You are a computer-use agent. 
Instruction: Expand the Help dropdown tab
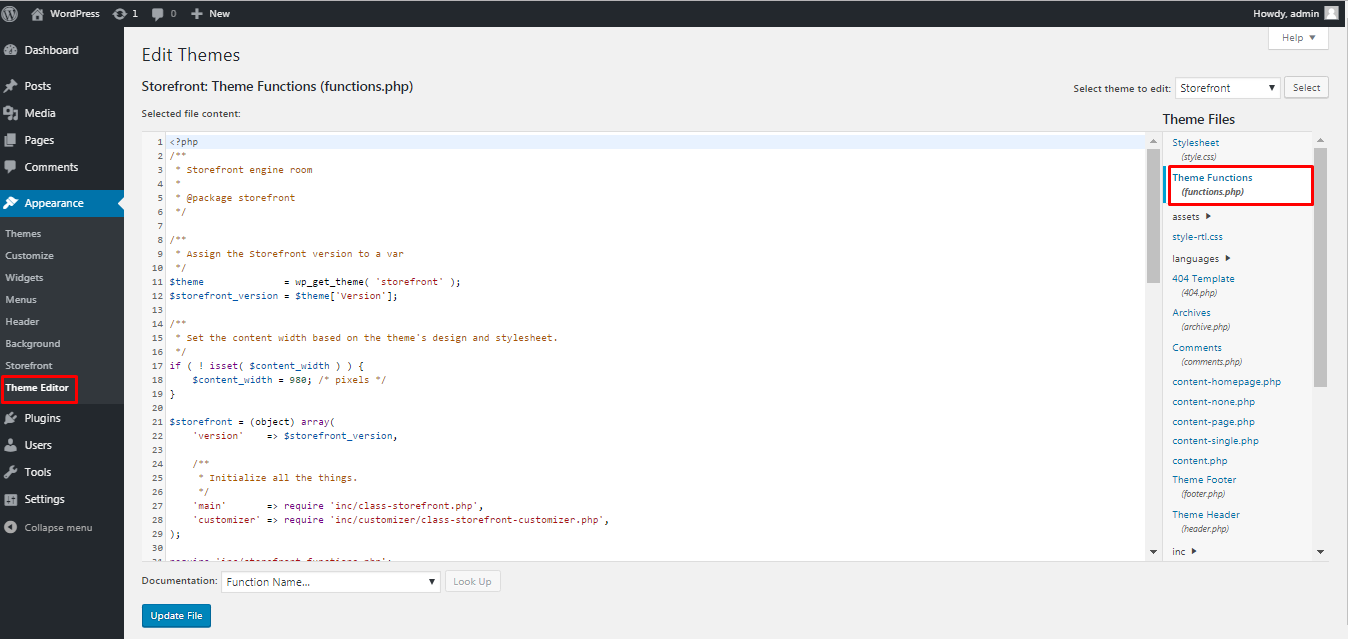1298,38
